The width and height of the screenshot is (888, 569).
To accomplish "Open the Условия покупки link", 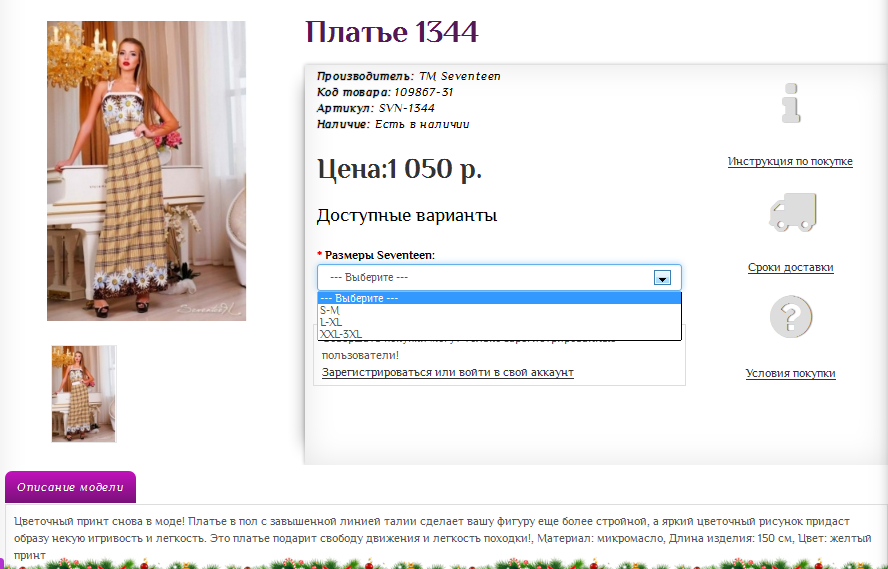I will [790, 373].
